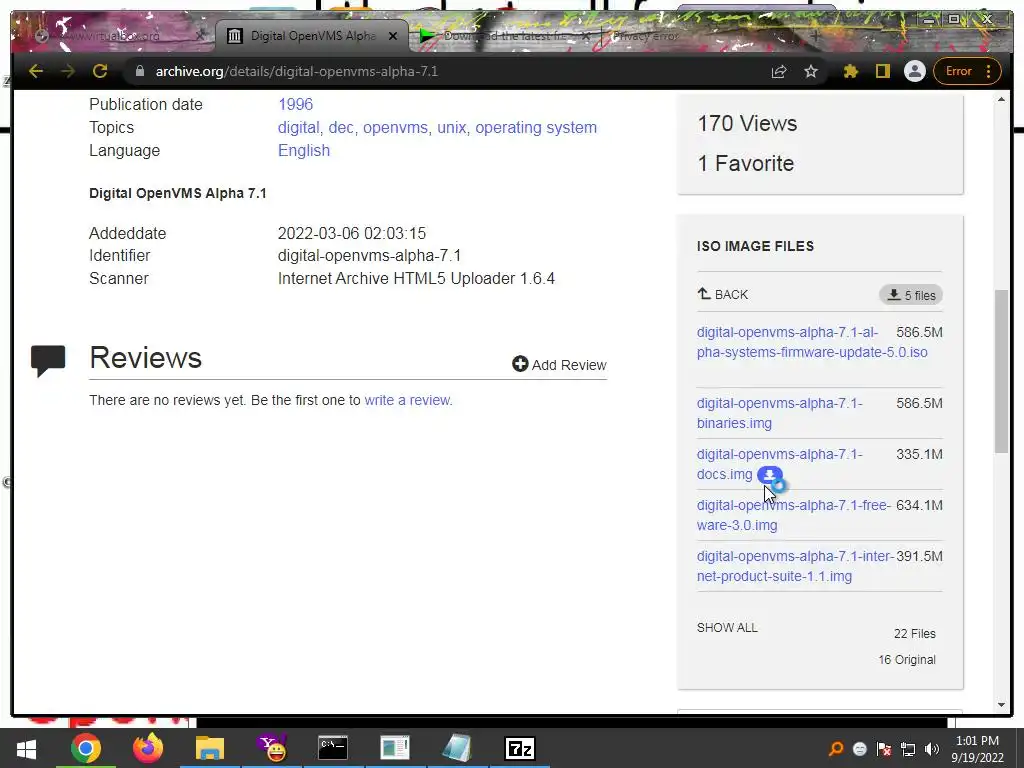1024x768 pixels.
Task: Reload the archive.org page
Action: coord(100,71)
